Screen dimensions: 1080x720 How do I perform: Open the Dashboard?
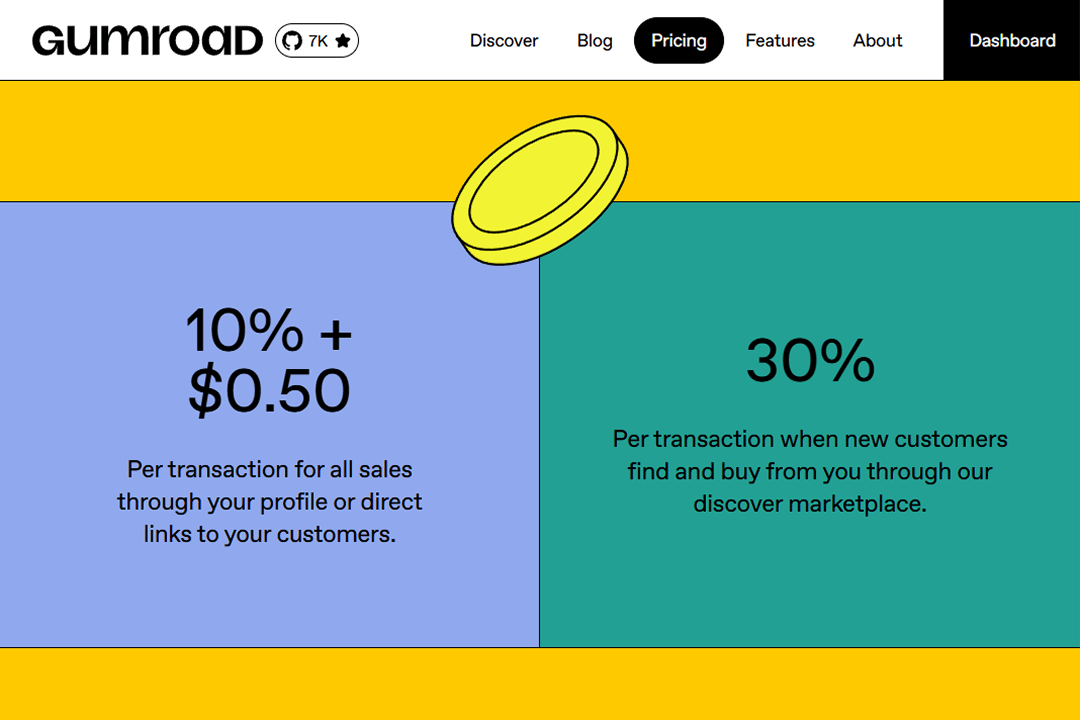click(1012, 41)
